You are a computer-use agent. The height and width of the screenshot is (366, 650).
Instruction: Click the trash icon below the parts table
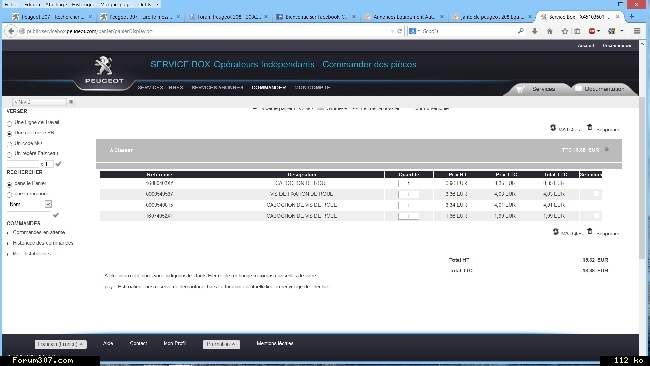[x=589, y=231]
